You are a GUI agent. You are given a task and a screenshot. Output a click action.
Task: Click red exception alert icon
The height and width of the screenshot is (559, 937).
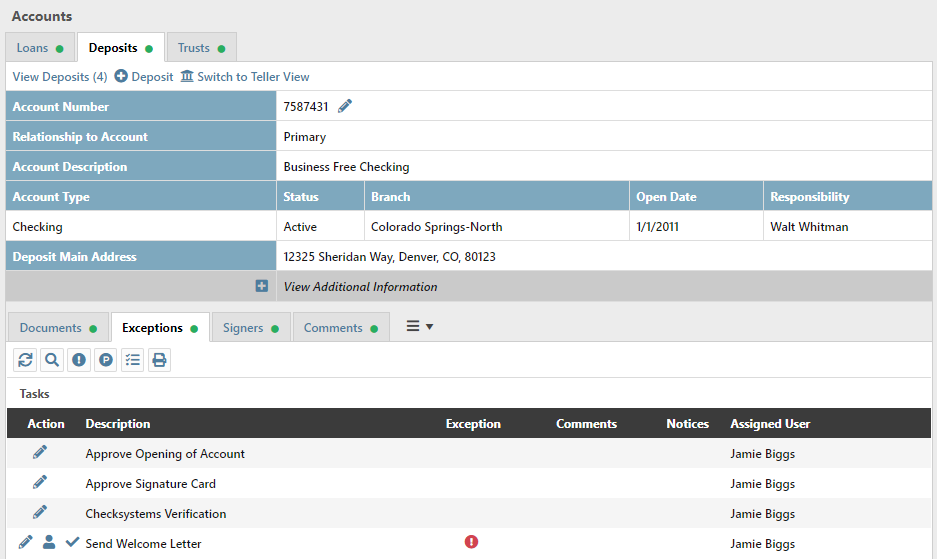(472, 542)
